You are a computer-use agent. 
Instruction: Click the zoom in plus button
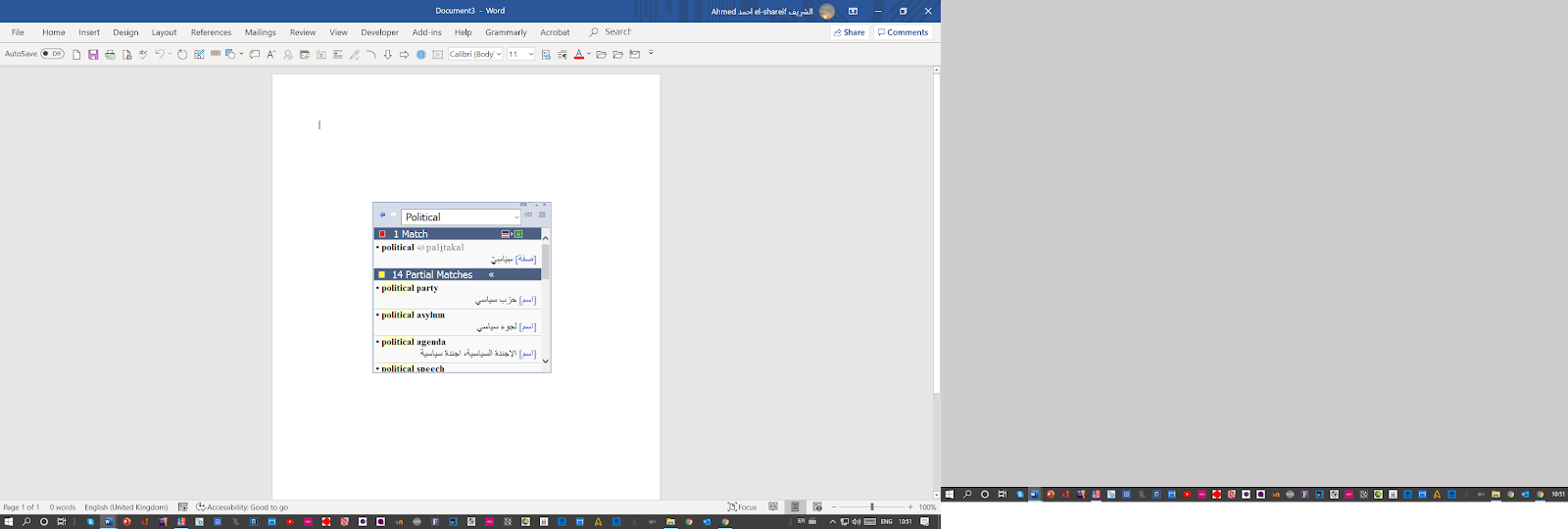coord(910,507)
